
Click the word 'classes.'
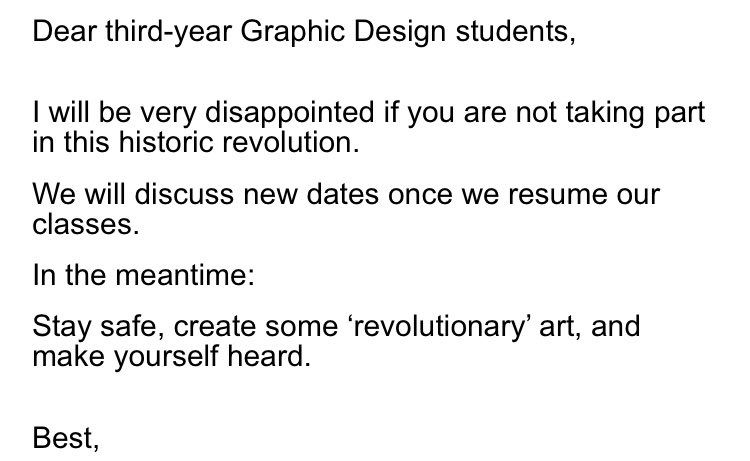point(86,224)
